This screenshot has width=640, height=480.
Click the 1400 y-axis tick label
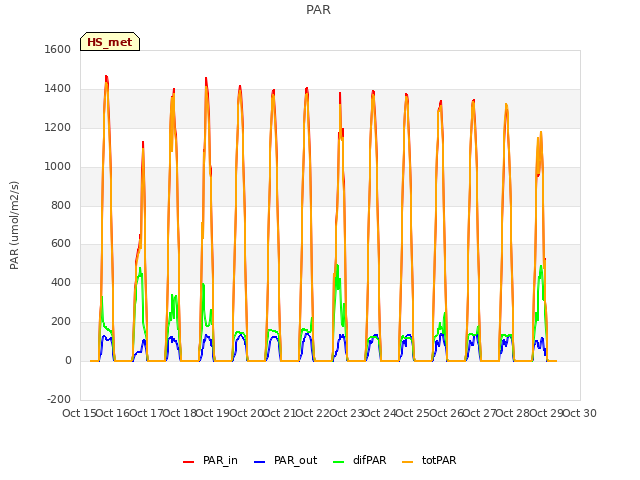[x=58, y=89]
